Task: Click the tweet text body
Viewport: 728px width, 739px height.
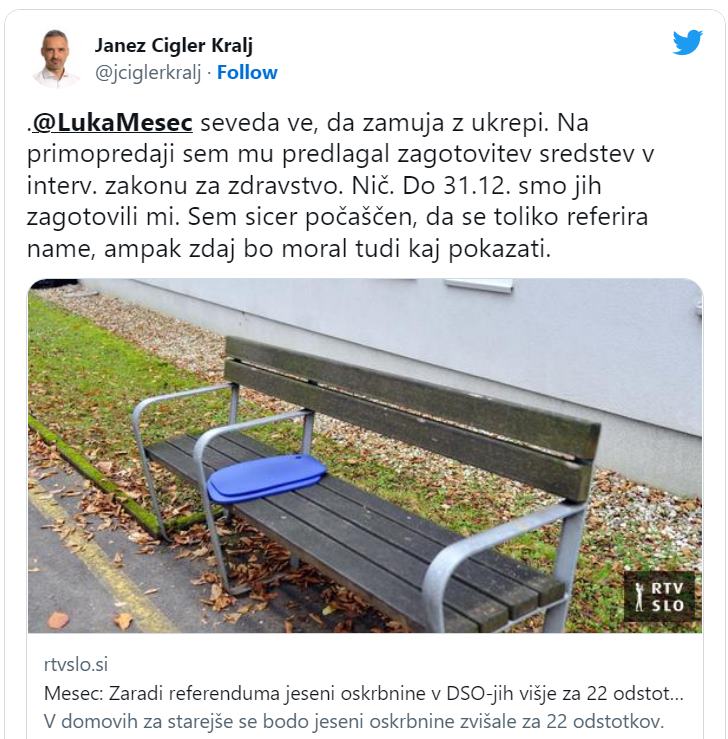Action: tap(340, 186)
